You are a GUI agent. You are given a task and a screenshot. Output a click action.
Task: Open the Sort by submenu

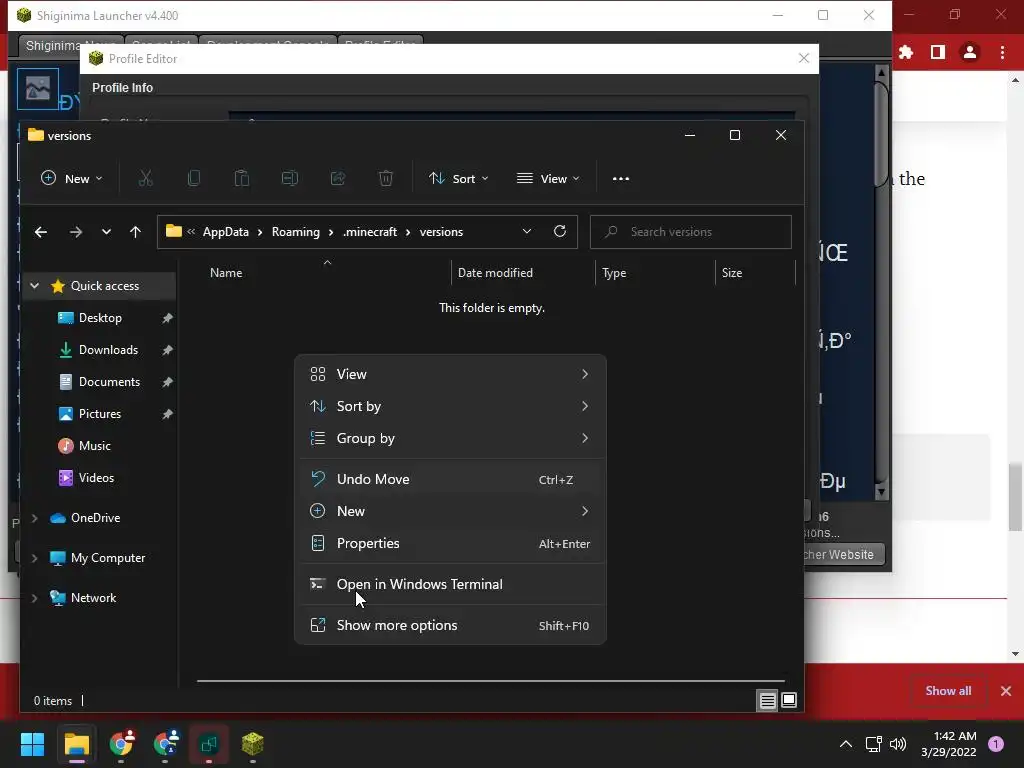click(450, 406)
